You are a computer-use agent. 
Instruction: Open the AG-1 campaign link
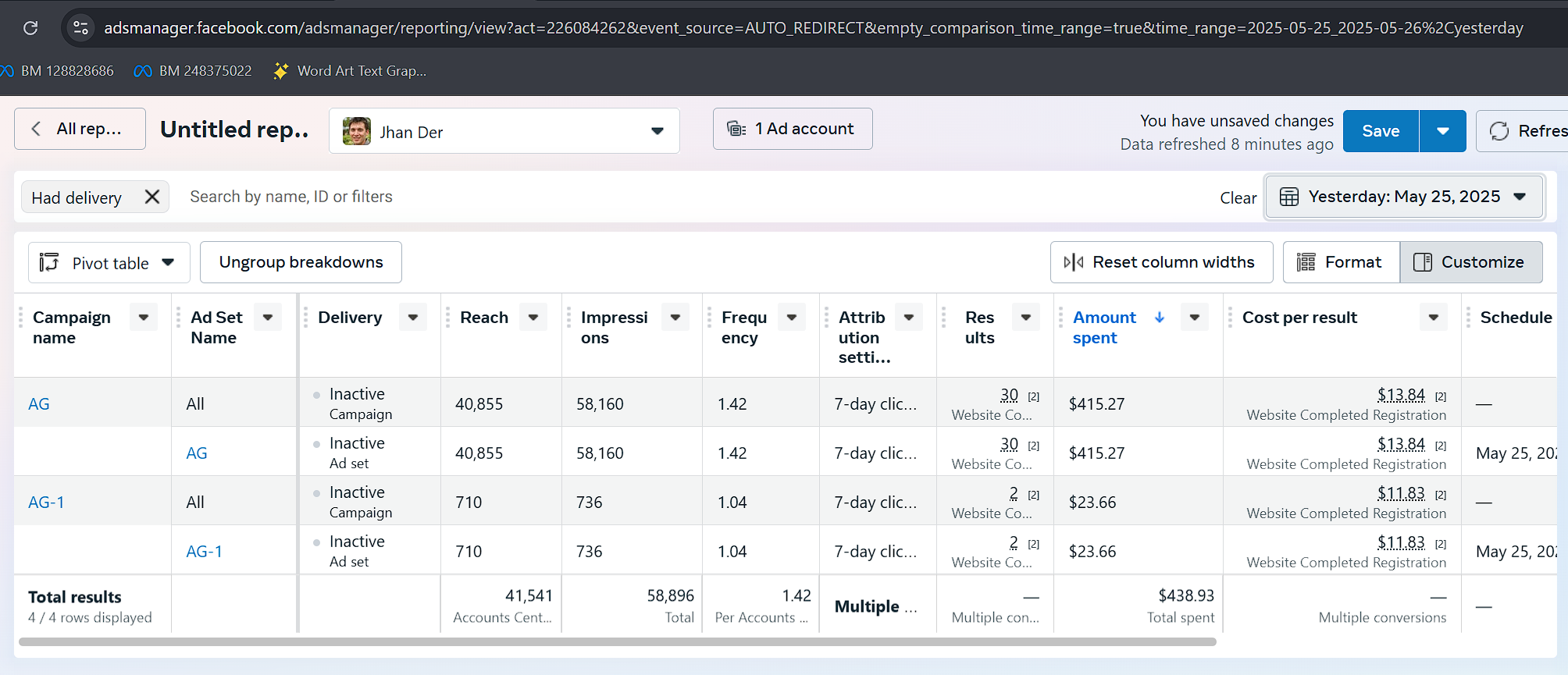coord(46,503)
